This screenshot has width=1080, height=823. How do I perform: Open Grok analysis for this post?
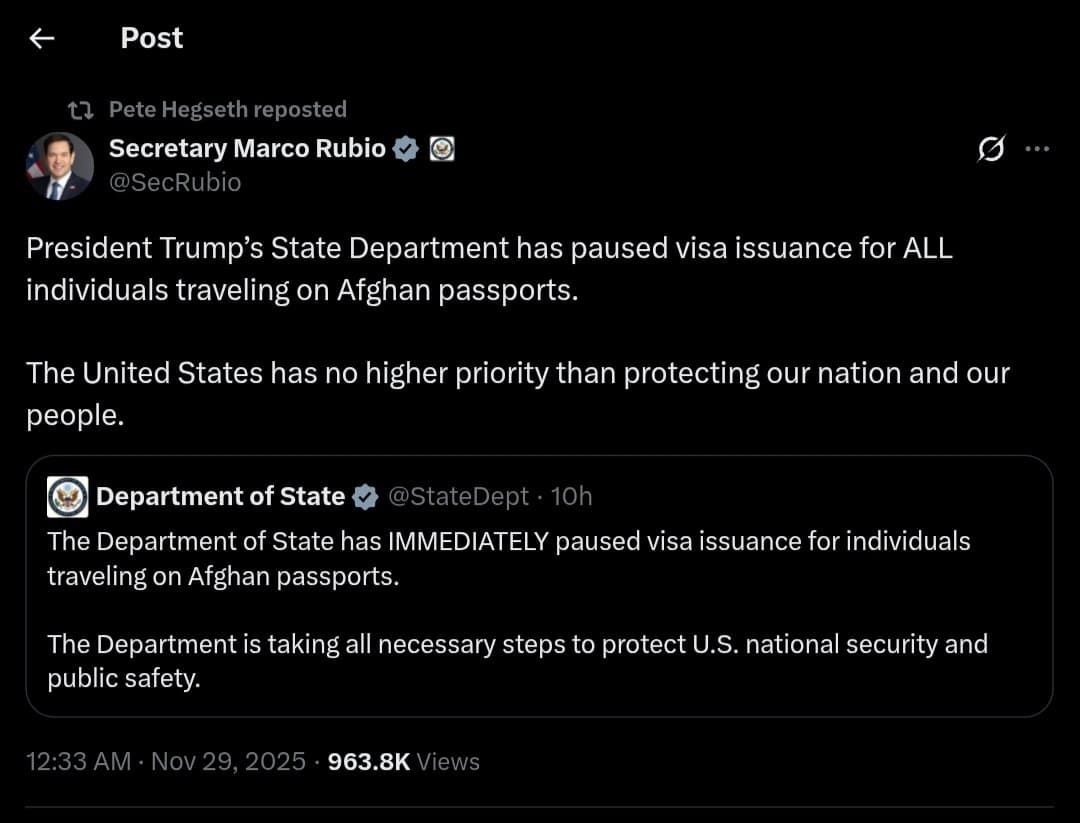pos(991,148)
